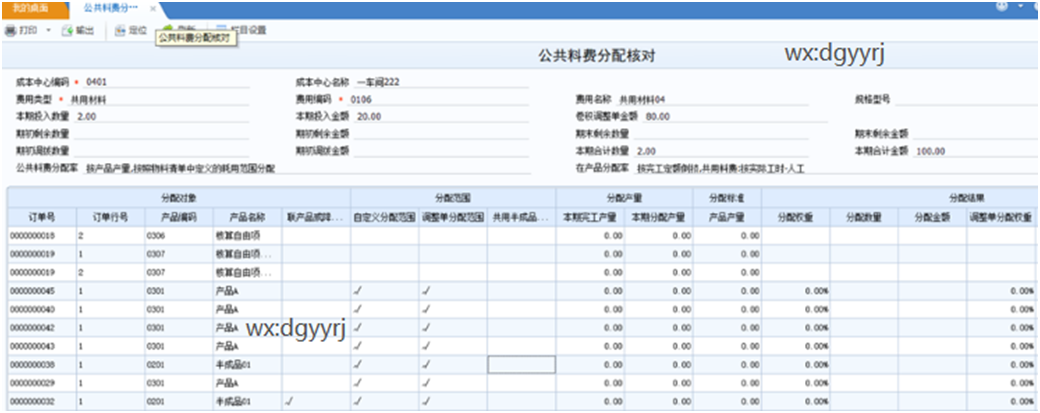Viewport: 1040px width, 413px height.
Task: Click the 订单号 column header
Action: pos(41,217)
